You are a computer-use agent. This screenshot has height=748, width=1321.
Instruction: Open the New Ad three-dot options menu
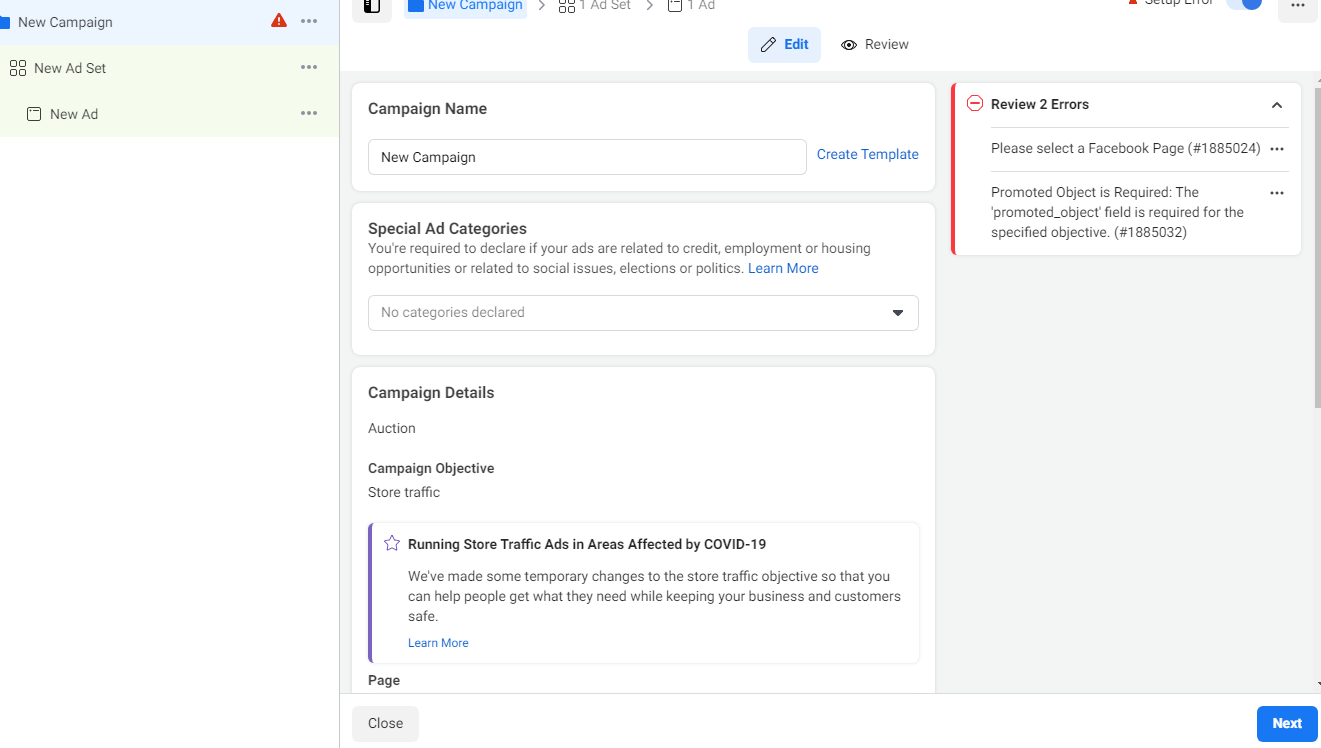[309, 113]
